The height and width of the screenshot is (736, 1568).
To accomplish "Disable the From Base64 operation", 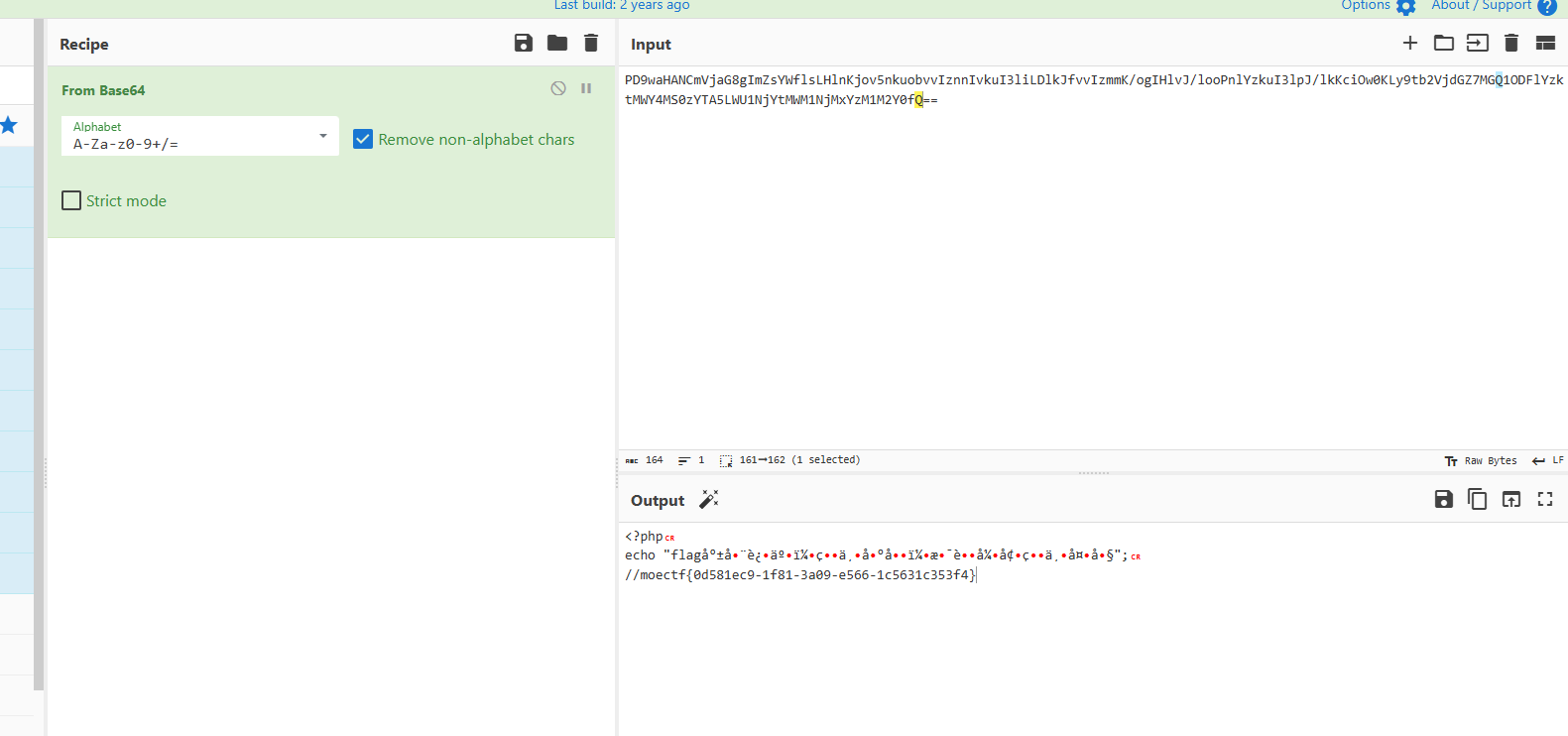I will [x=558, y=88].
